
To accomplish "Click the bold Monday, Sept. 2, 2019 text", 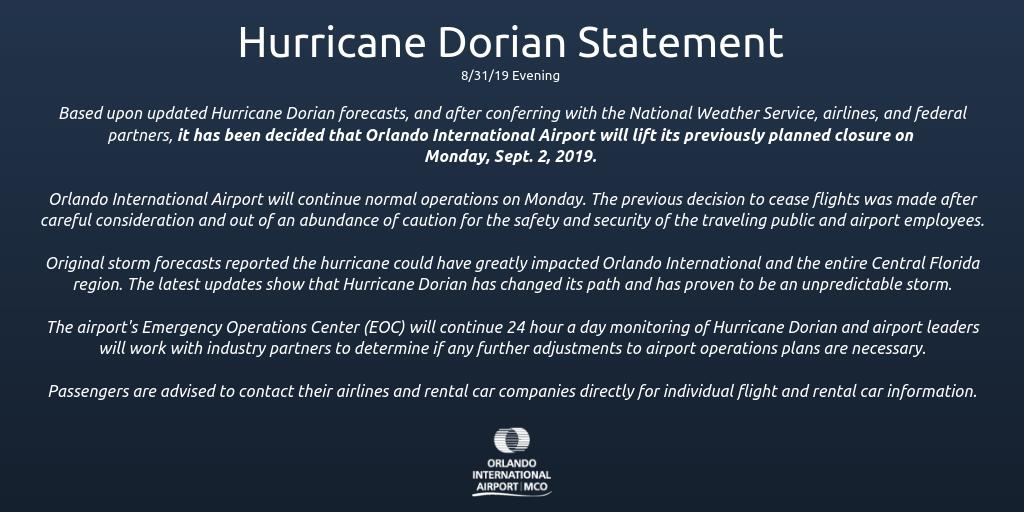I will point(511,156).
